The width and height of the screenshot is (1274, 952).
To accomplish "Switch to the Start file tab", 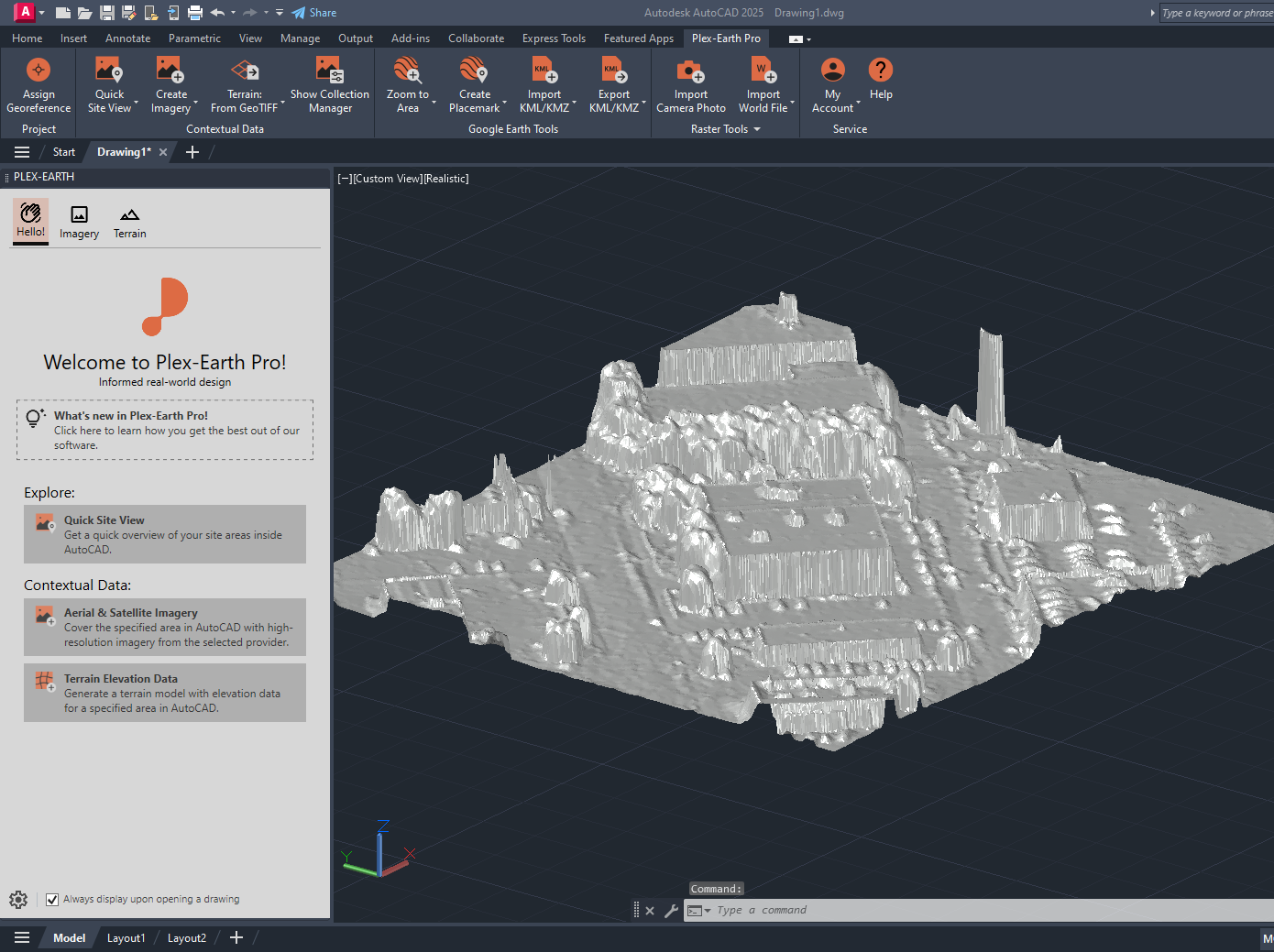I will tap(63, 152).
